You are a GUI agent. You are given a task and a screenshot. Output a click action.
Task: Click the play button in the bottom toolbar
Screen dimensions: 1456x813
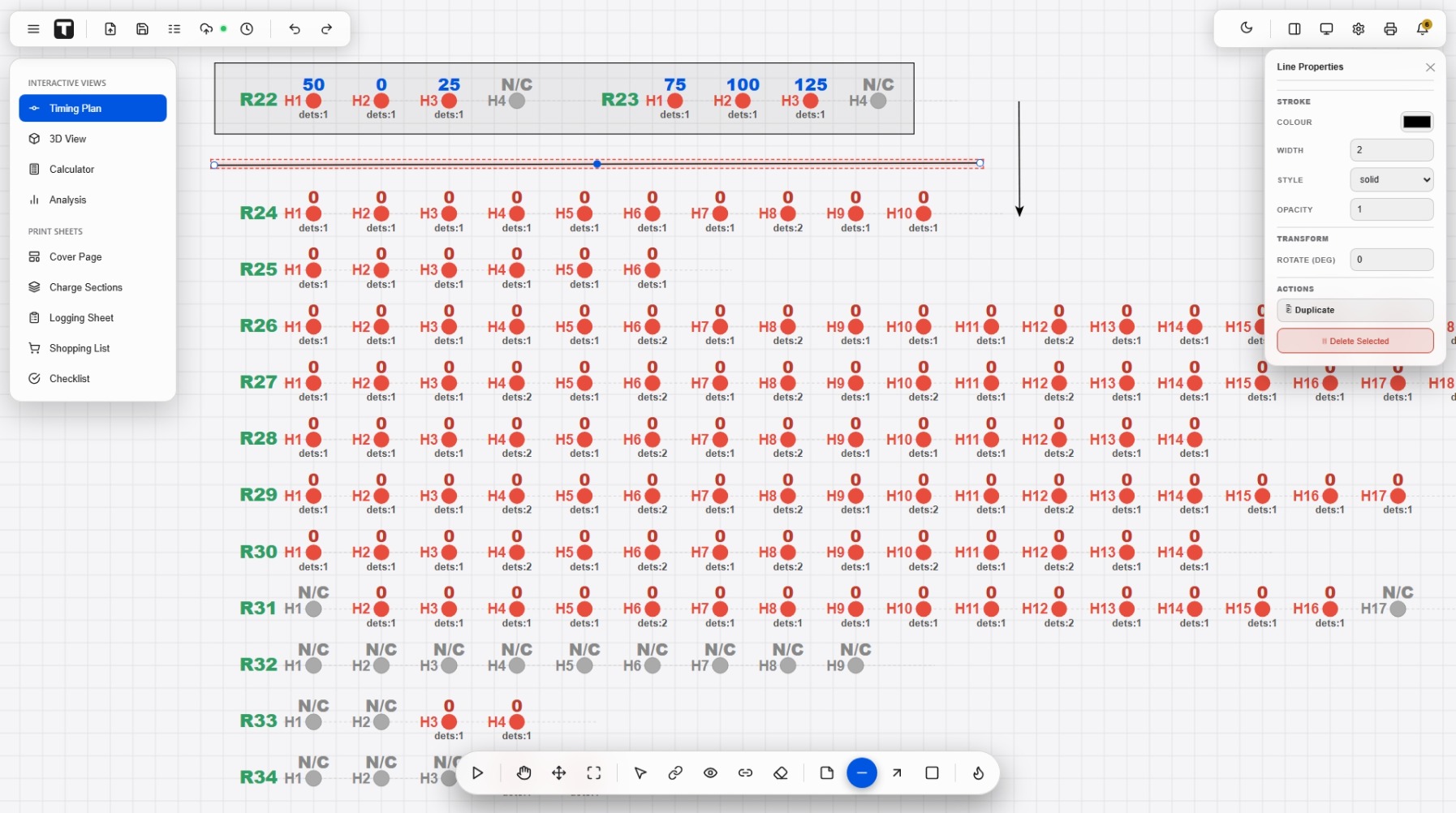click(x=478, y=773)
